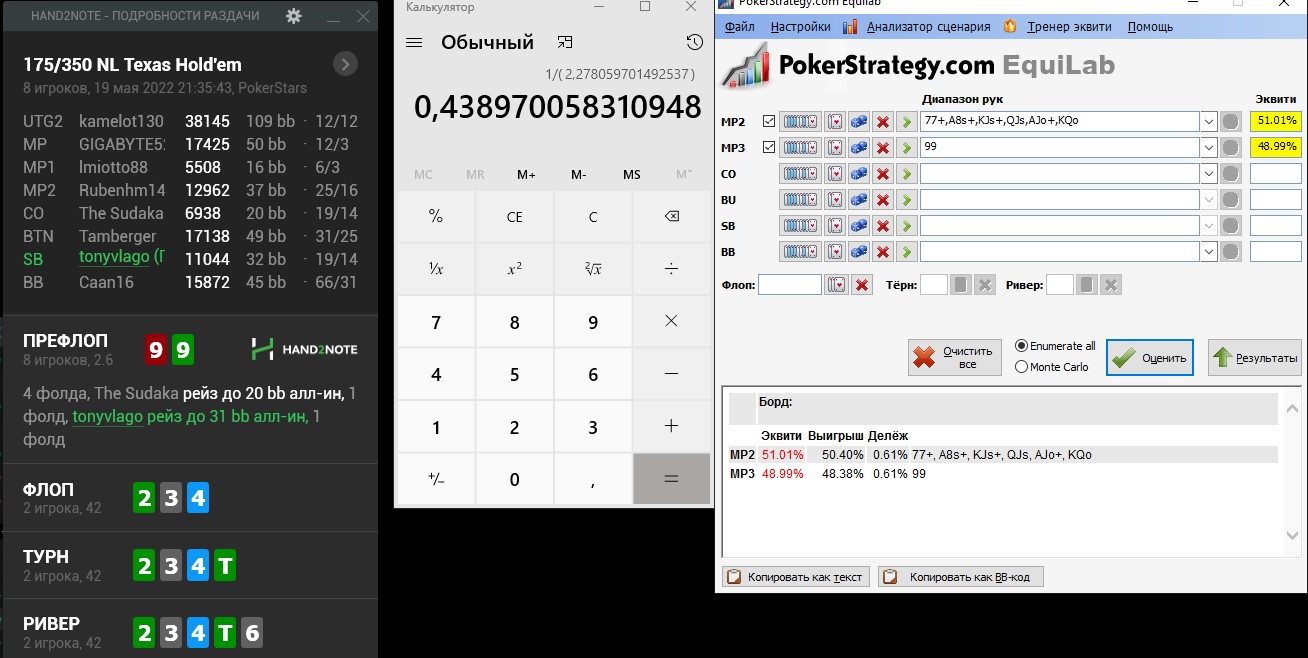Click Оценить button
This screenshot has width=1308, height=658.
tap(1150, 357)
